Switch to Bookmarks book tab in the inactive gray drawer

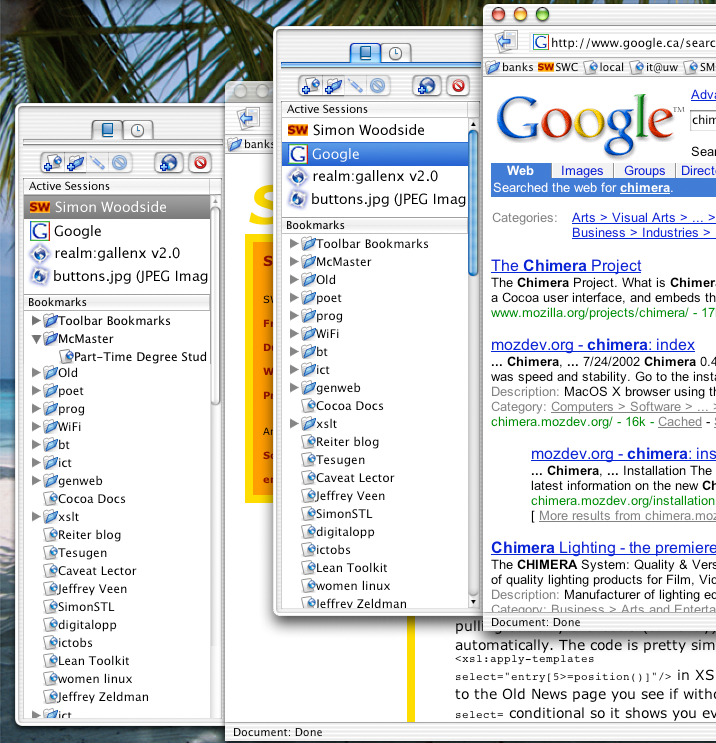(108, 129)
